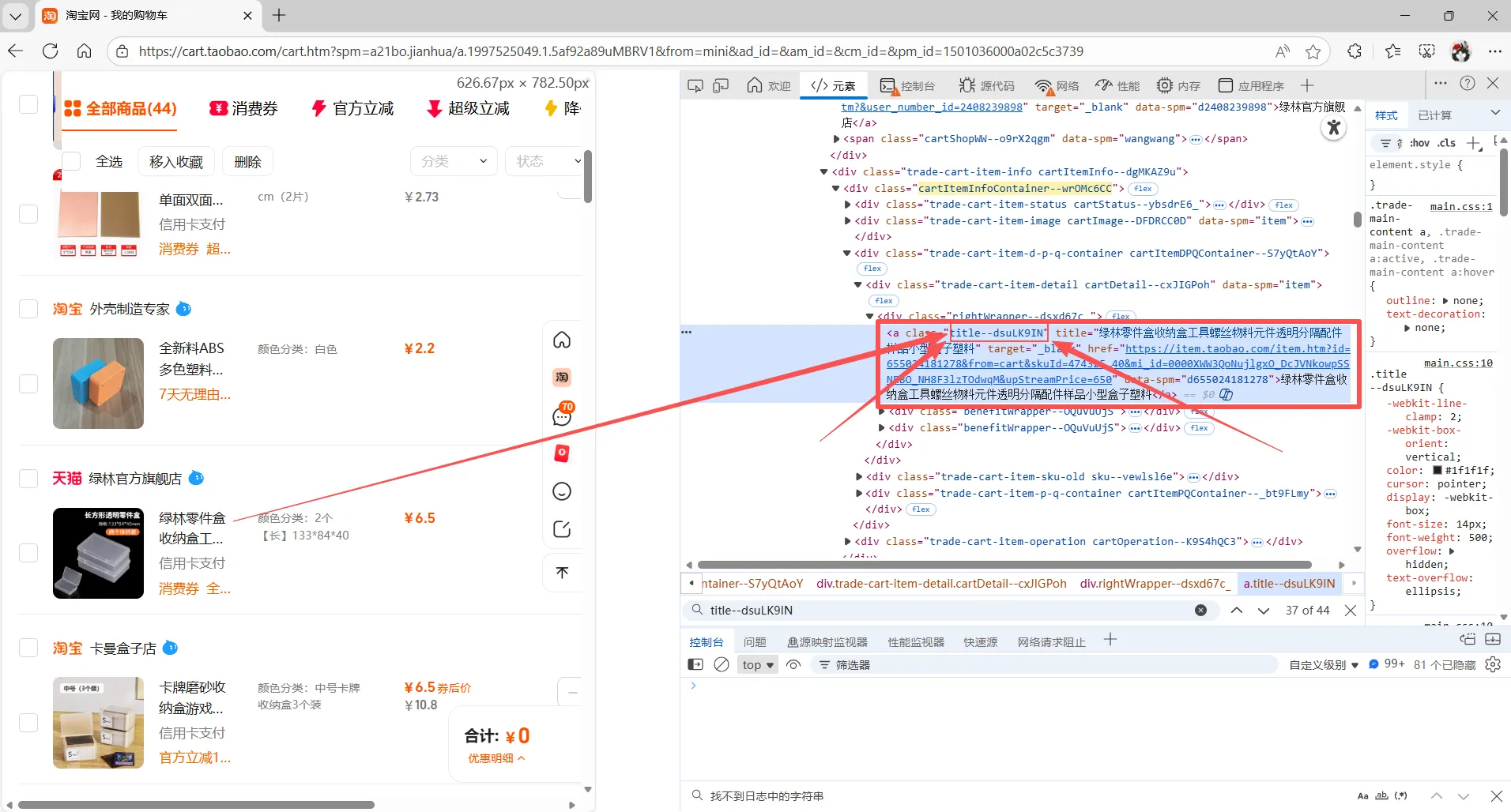The height and width of the screenshot is (812, 1511).
Task: Click the browser refresh button
Action: 51,51
